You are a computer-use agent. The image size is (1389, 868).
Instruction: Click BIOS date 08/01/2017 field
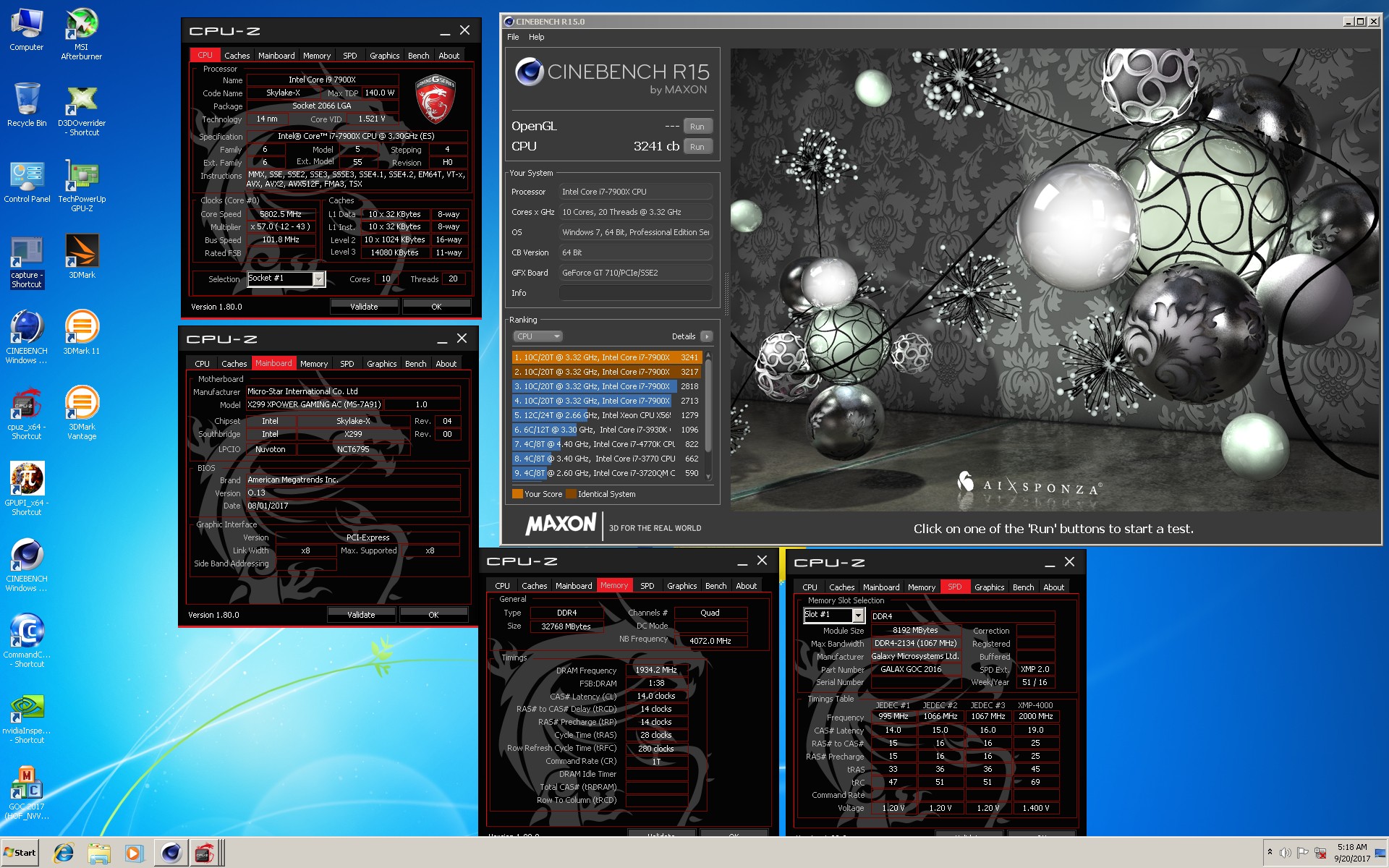coord(353,506)
